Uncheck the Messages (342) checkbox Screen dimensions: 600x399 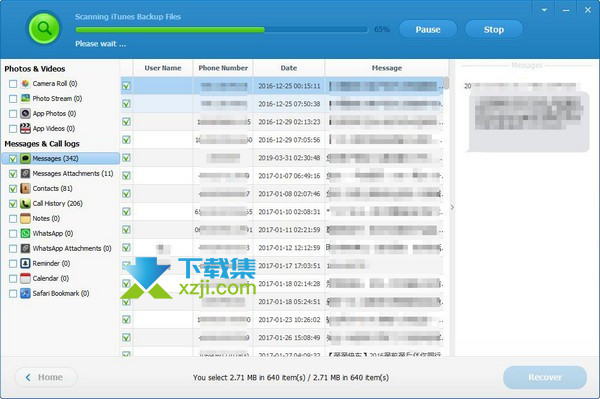pos(13,159)
